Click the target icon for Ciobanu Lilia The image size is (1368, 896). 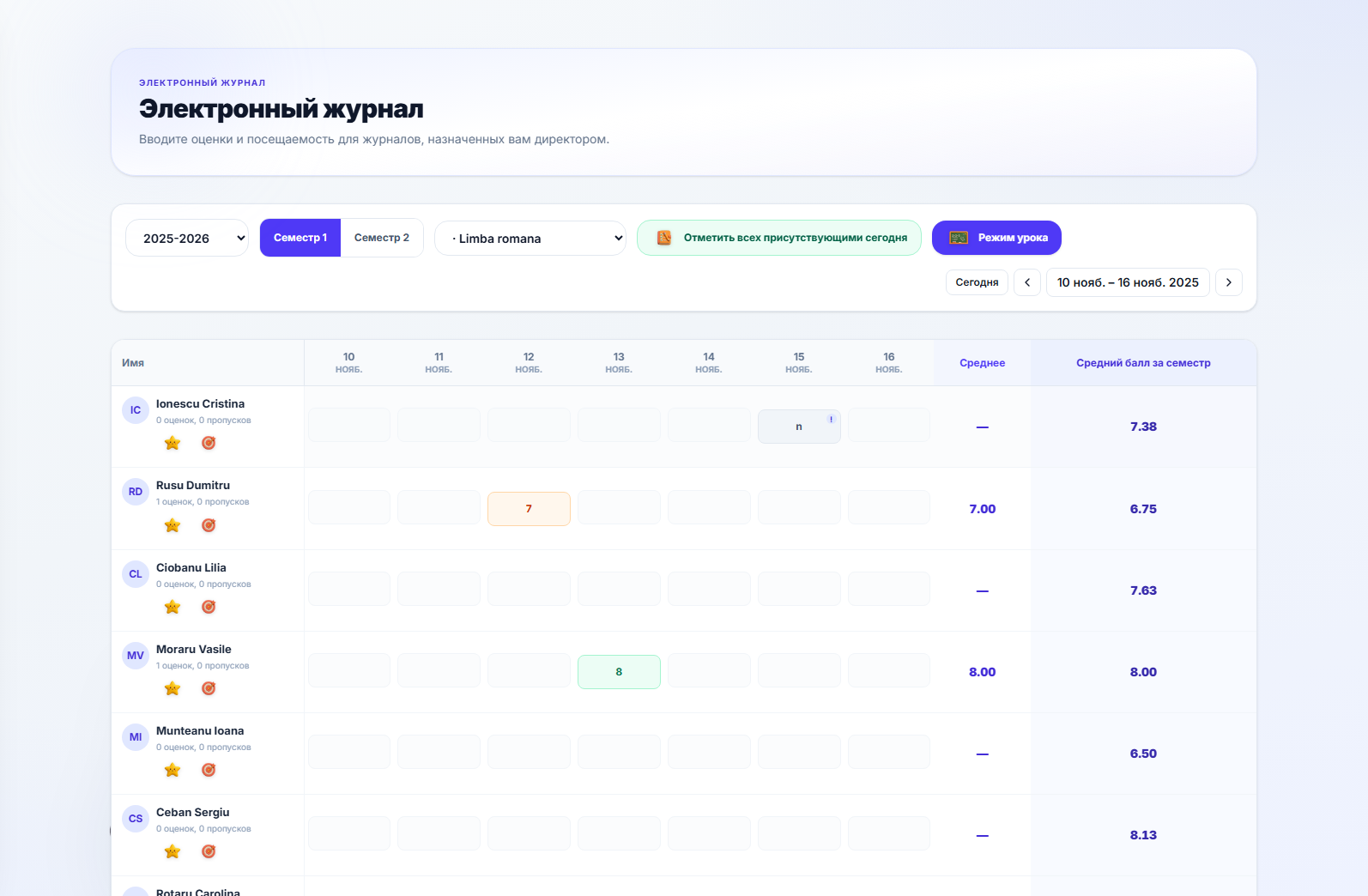tap(209, 607)
